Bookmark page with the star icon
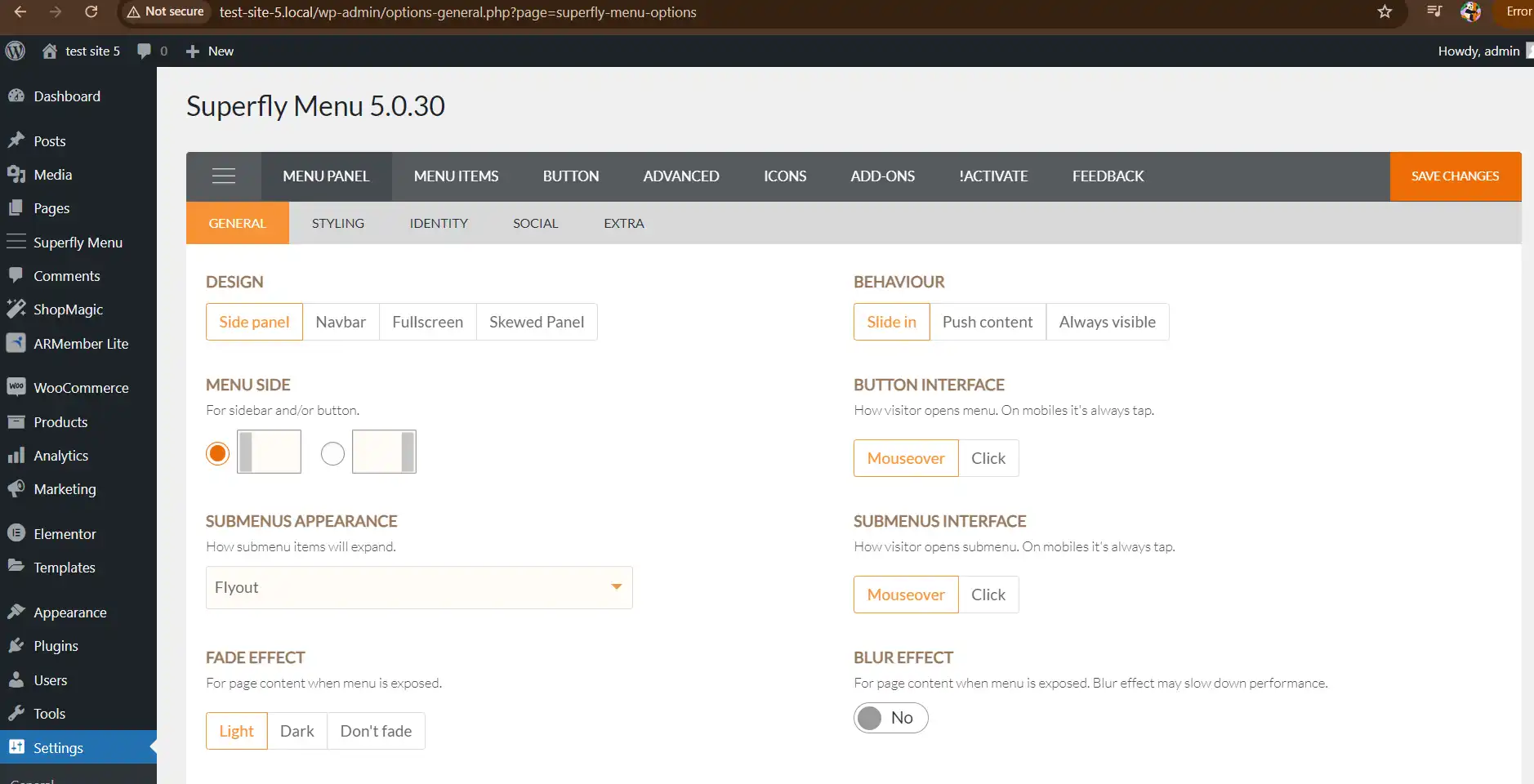Viewport: 1534px width, 784px height. point(1385,11)
